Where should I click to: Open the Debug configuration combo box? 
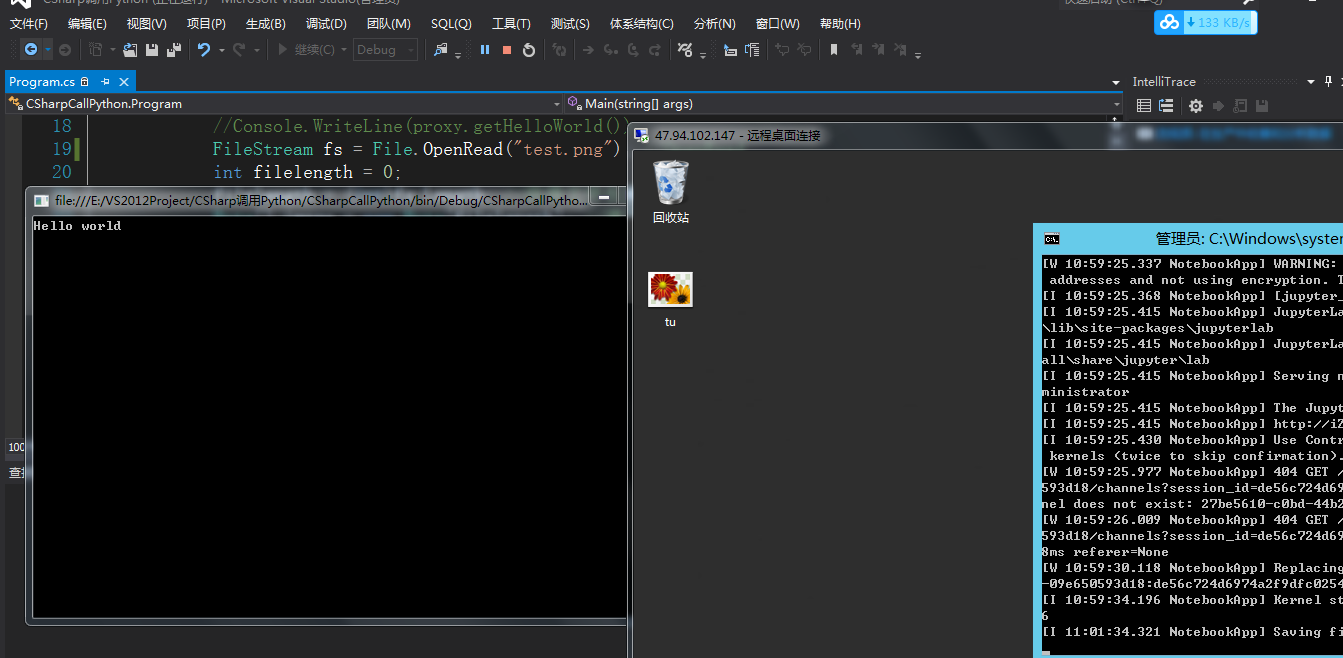[x=385, y=49]
